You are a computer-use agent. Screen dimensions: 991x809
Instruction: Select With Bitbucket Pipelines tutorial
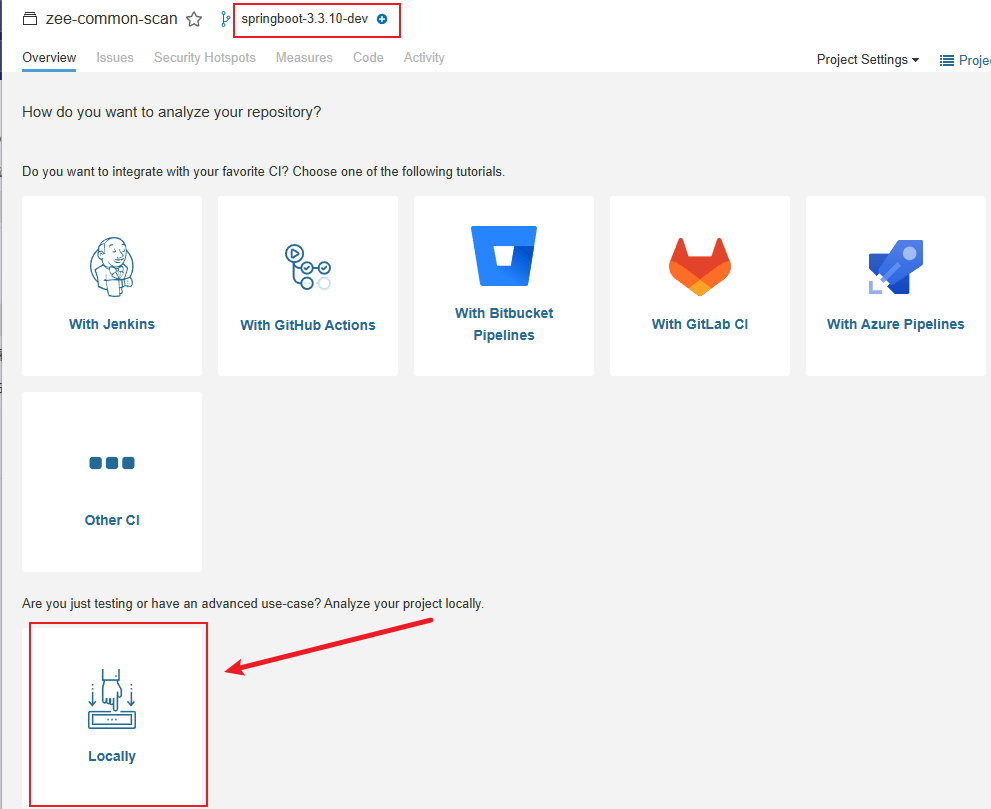504,286
